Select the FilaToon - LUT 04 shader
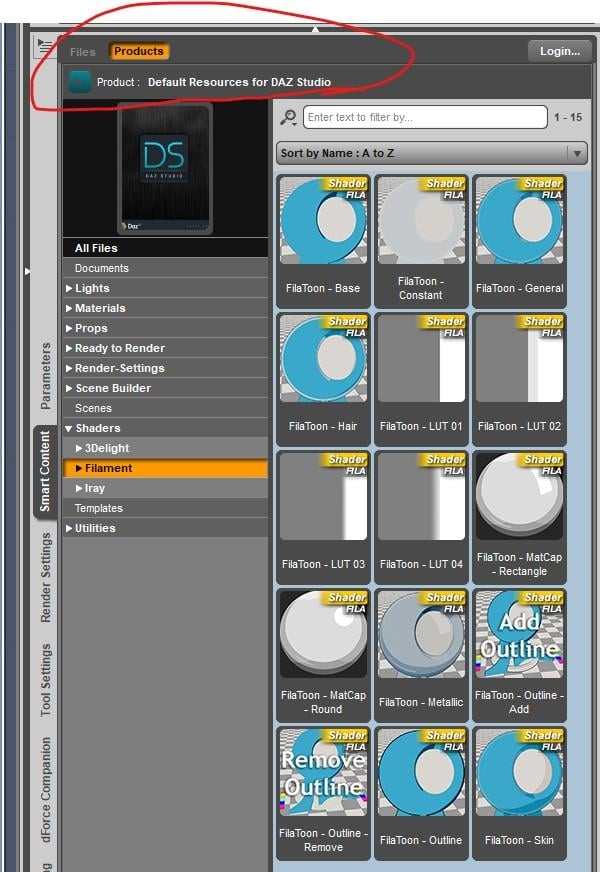Screen dimensions: 600x872 (x=421, y=517)
